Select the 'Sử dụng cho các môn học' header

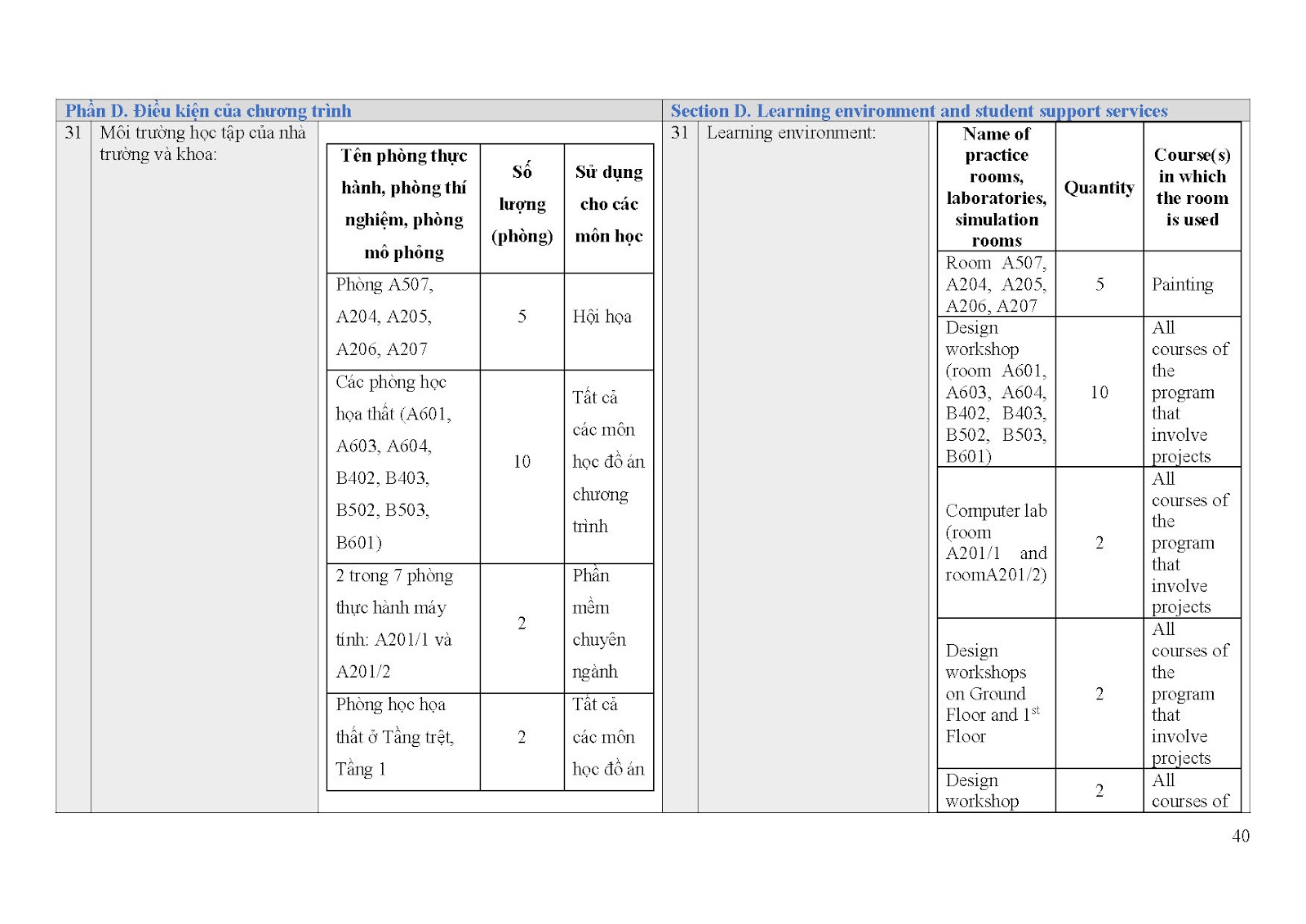tap(608, 204)
